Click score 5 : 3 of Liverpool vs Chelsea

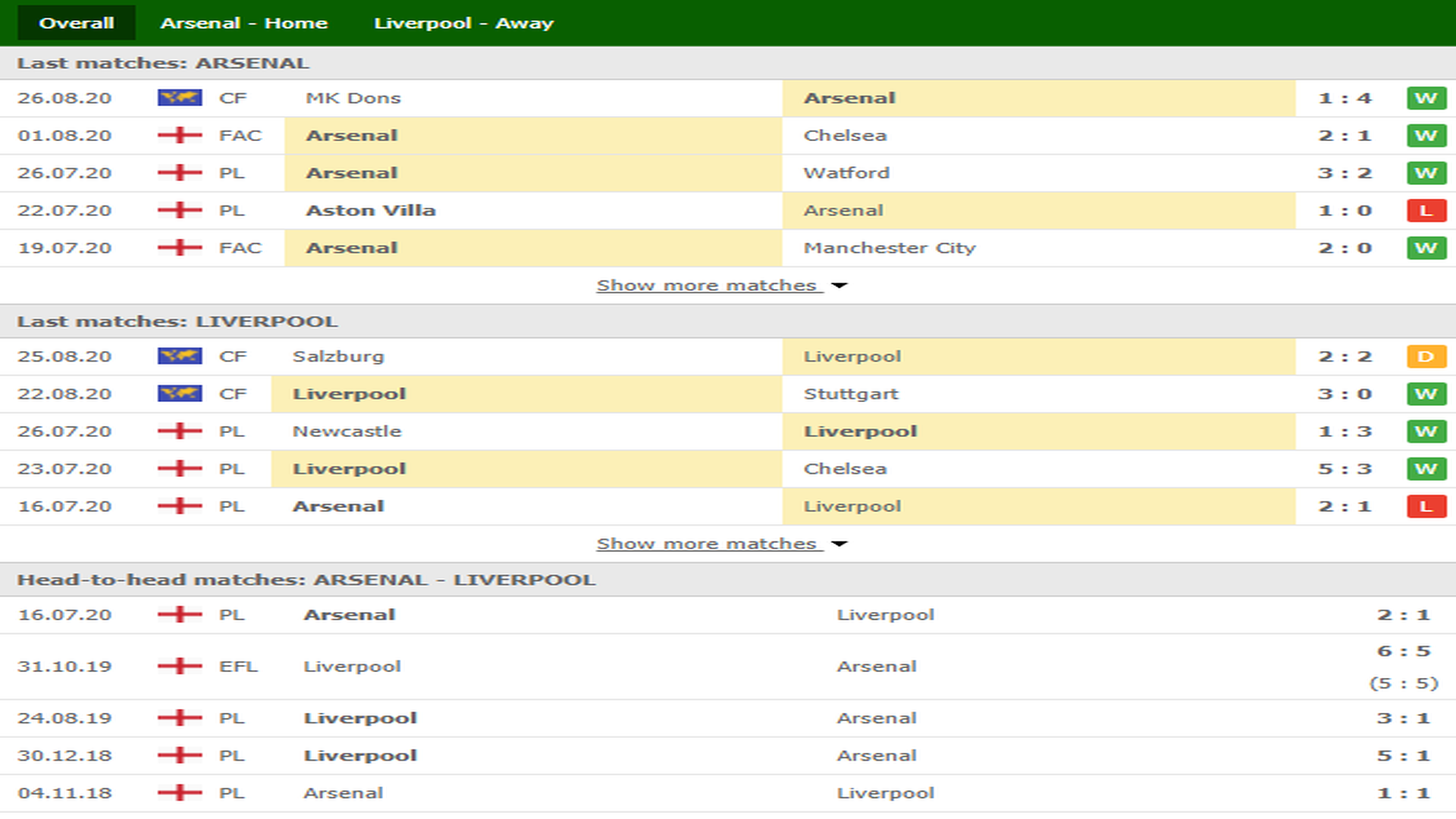[1345, 469]
